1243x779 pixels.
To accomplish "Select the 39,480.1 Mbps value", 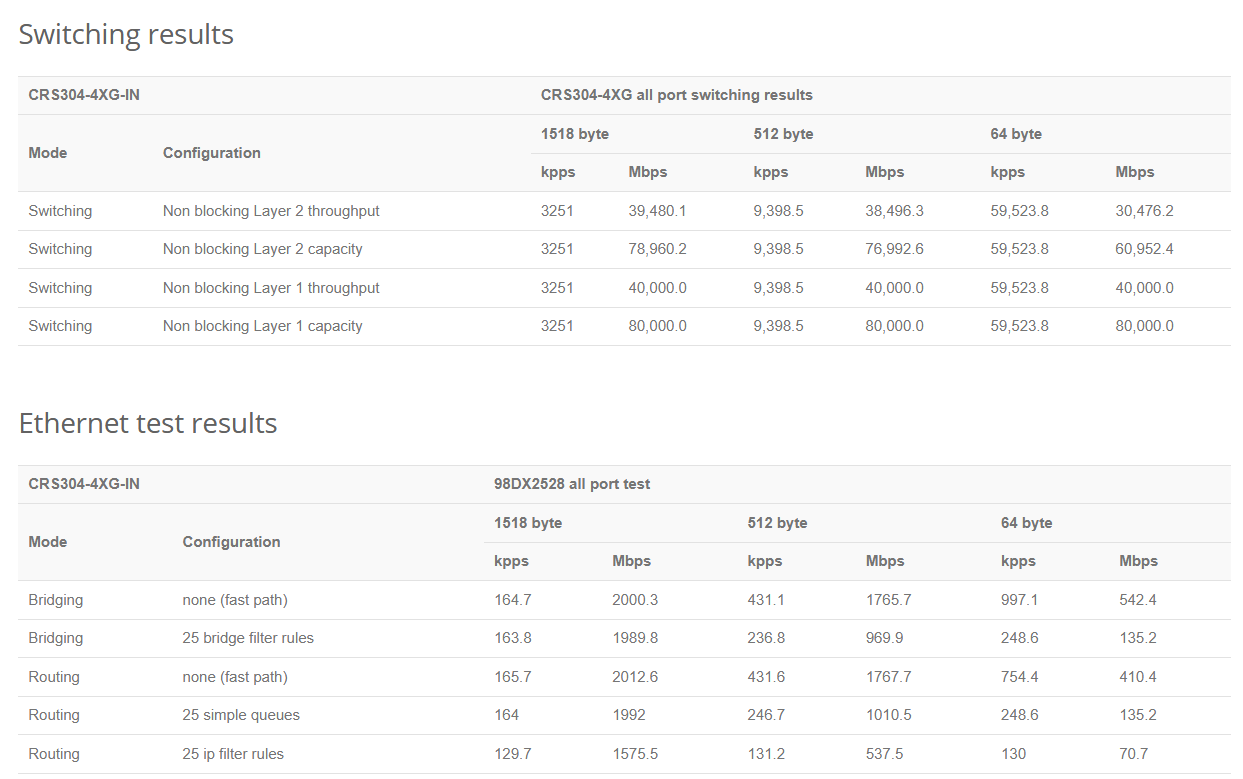I will click(x=657, y=212).
